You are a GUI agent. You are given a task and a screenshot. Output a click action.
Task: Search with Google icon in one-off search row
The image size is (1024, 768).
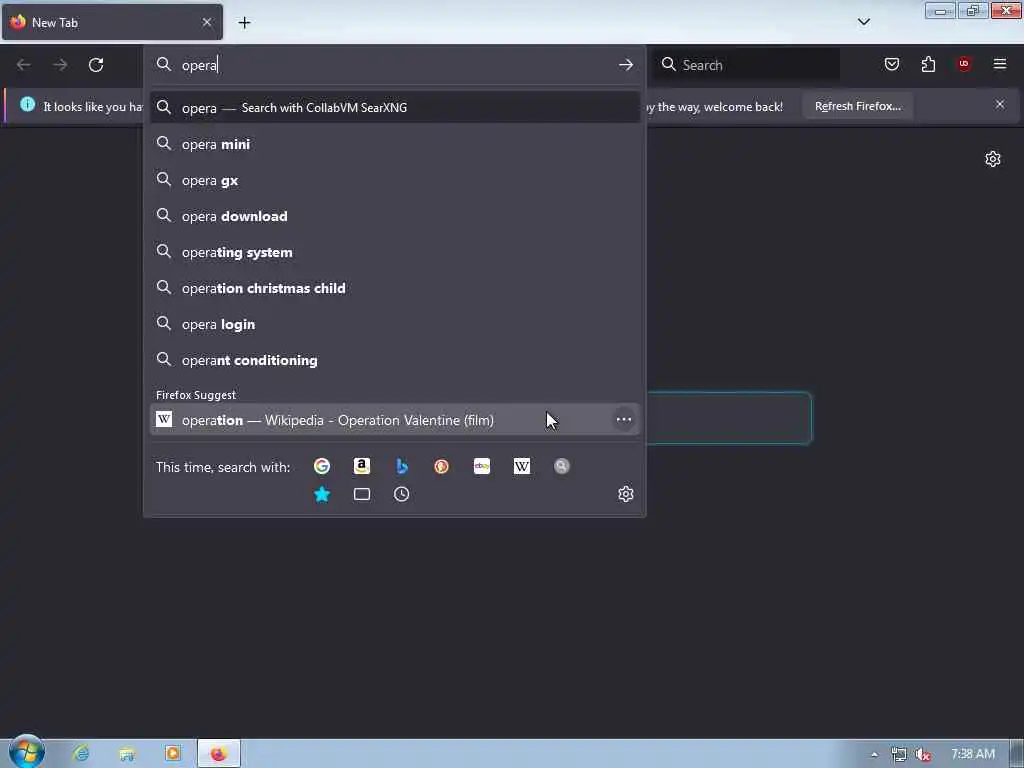pyautogui.click(x=321, y=466)
